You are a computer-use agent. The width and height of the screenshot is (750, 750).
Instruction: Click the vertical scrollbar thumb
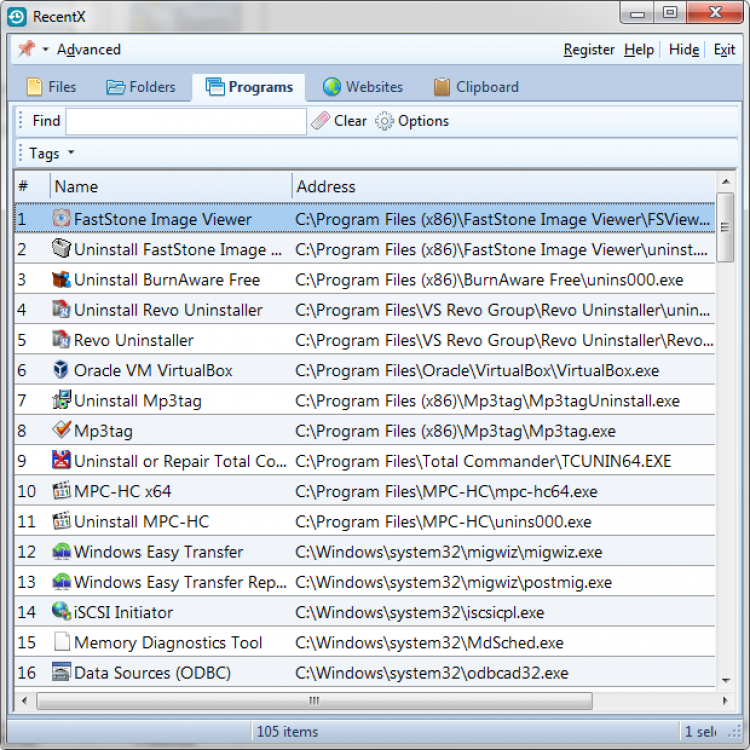point(725,227)
